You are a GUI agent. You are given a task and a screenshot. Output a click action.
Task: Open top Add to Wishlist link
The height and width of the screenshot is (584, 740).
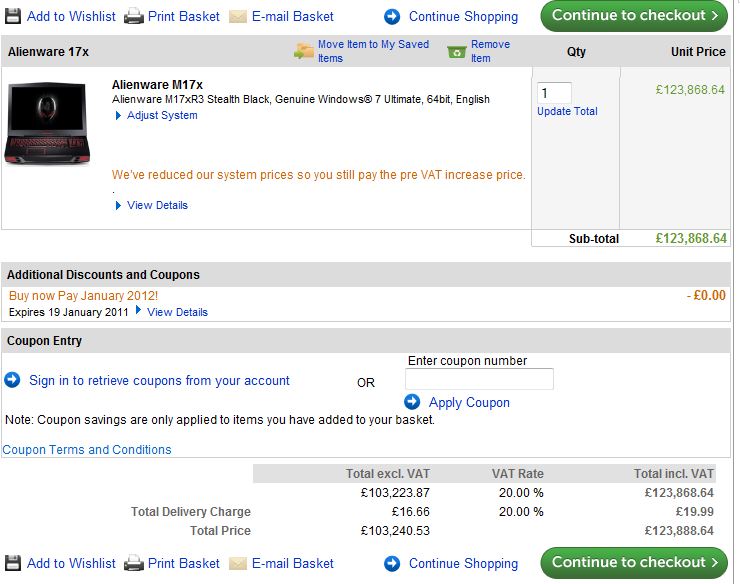pos(71,17)
